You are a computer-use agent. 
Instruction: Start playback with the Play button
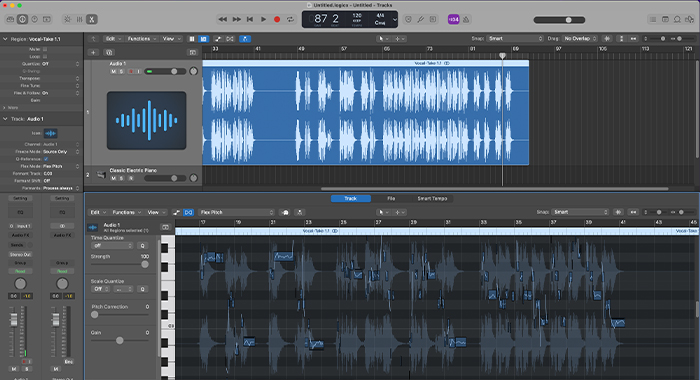coord(263,19)
